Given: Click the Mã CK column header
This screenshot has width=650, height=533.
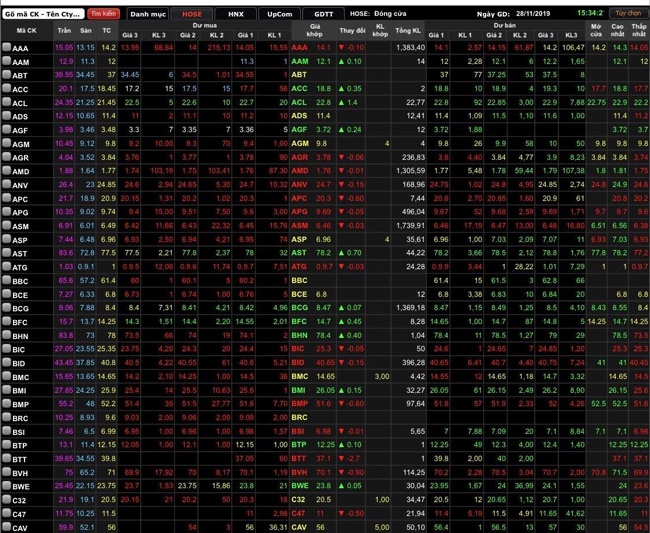Looking at the screenshot, I should [x=27, y=31].
